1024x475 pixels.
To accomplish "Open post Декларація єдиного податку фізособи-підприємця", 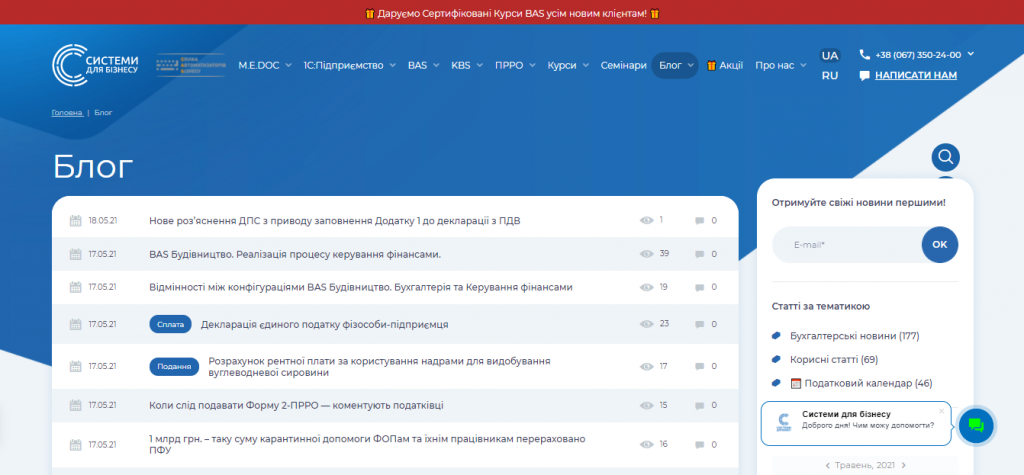I will [x=325, y=325].
